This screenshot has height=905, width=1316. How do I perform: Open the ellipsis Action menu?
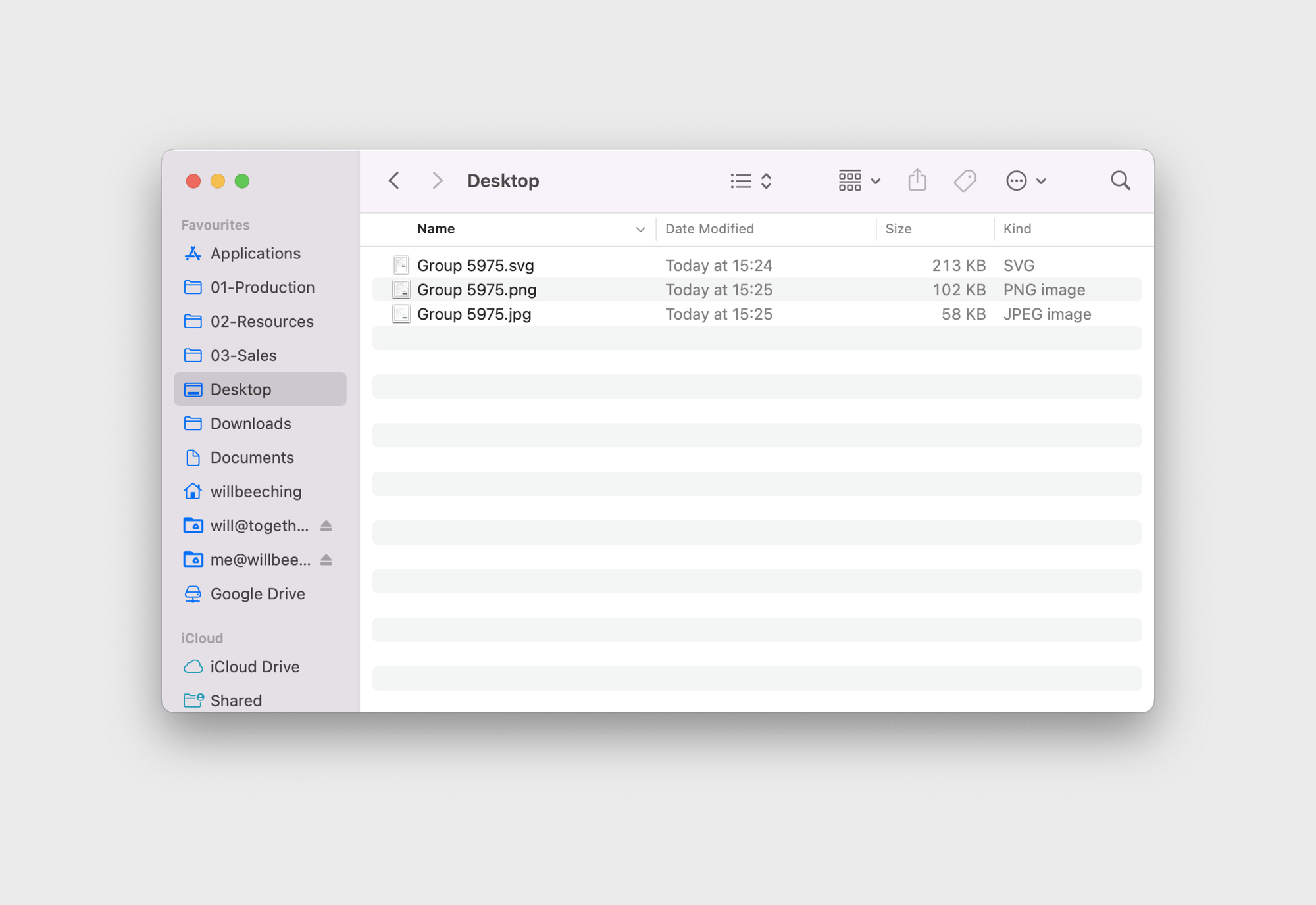1025,180
